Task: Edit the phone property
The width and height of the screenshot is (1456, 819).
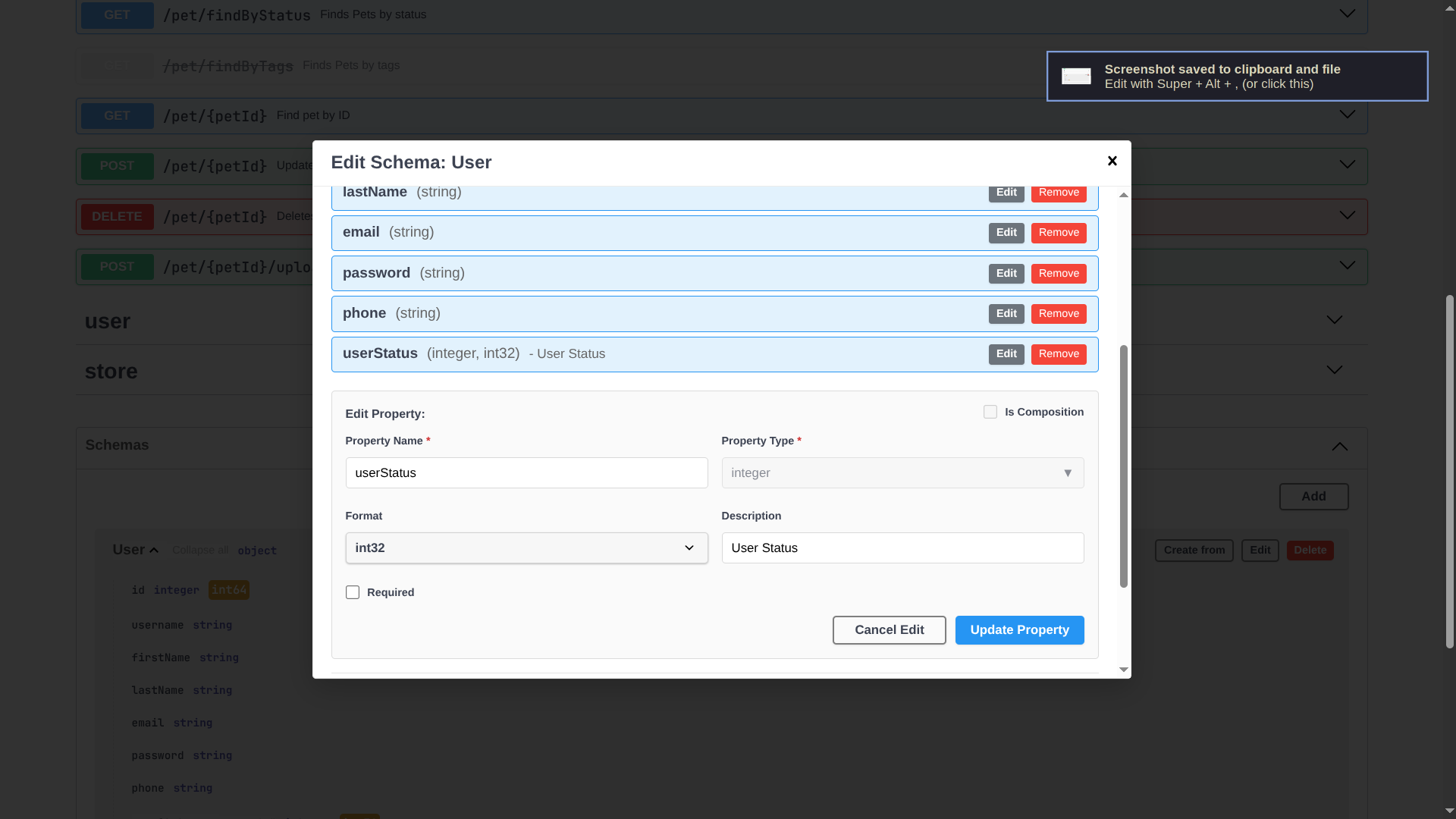Action: tap(1006, 314)
